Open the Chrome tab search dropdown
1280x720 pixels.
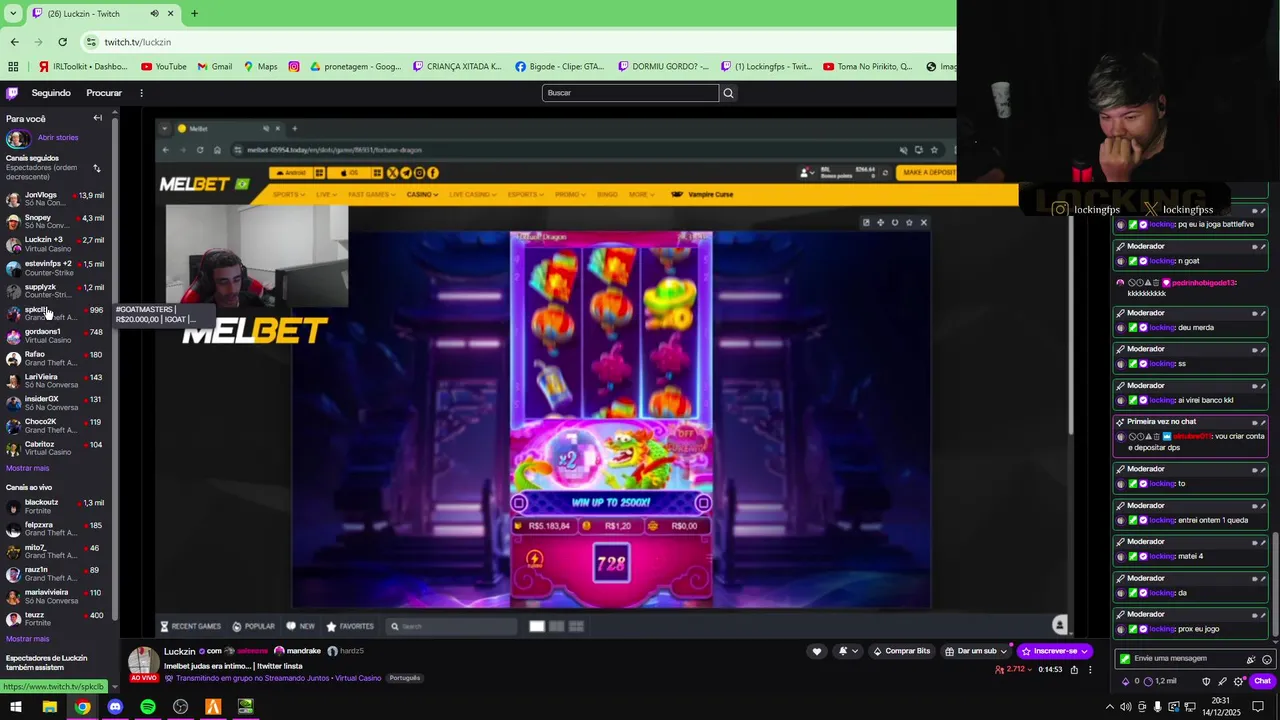coord(13,14)
